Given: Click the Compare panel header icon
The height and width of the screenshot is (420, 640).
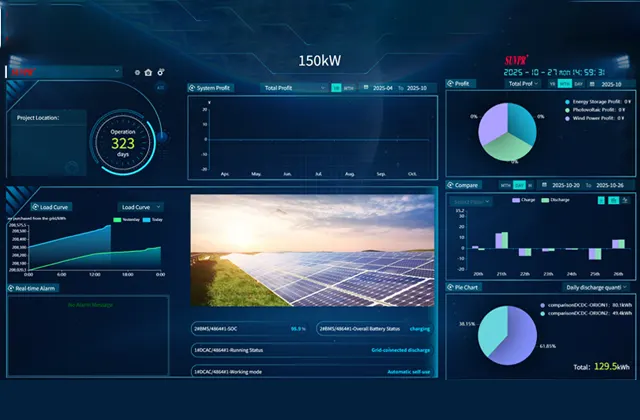Looking at the screenshot, I should point(450,185).
